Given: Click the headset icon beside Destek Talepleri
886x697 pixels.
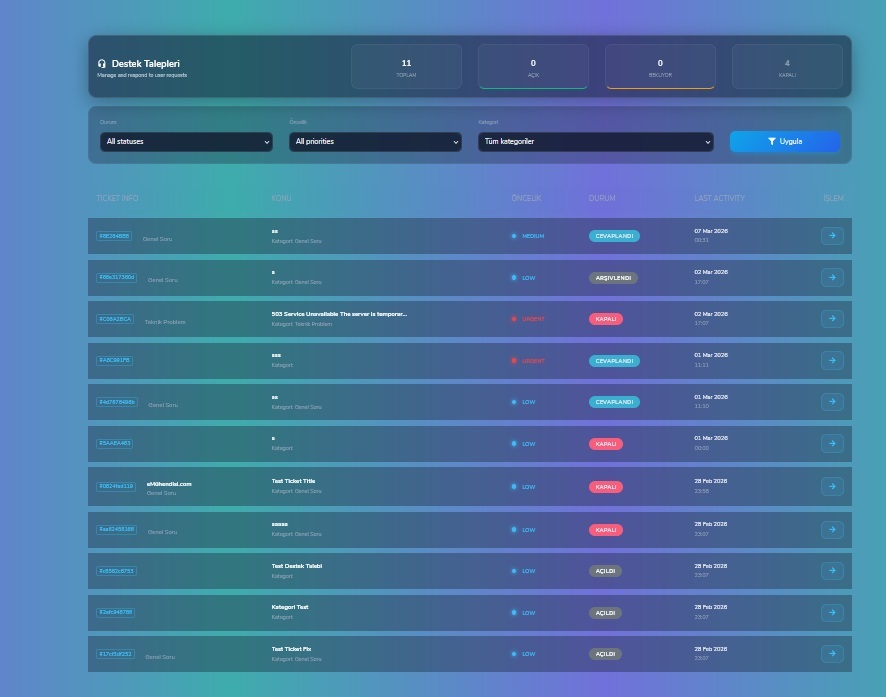Looking at the screenshot, I should tap(102, 64).
